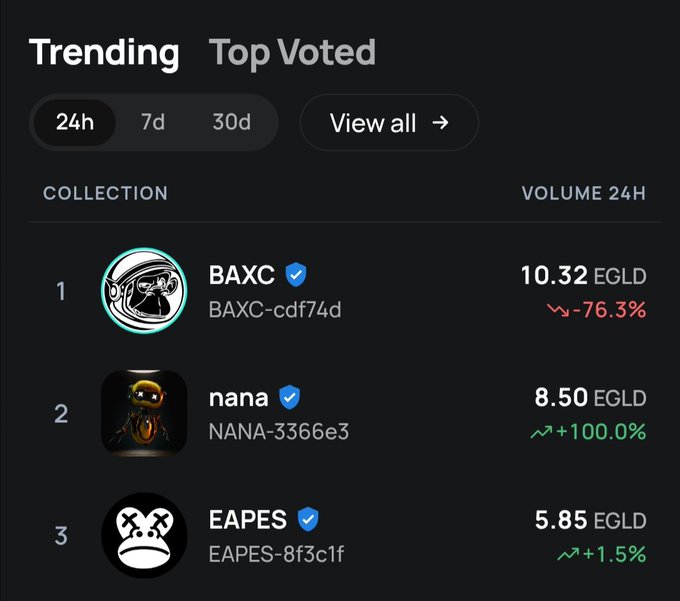Click the arrow icon in View all
The width and height of the screenshot is (680, 601).
tap(440, 123)
